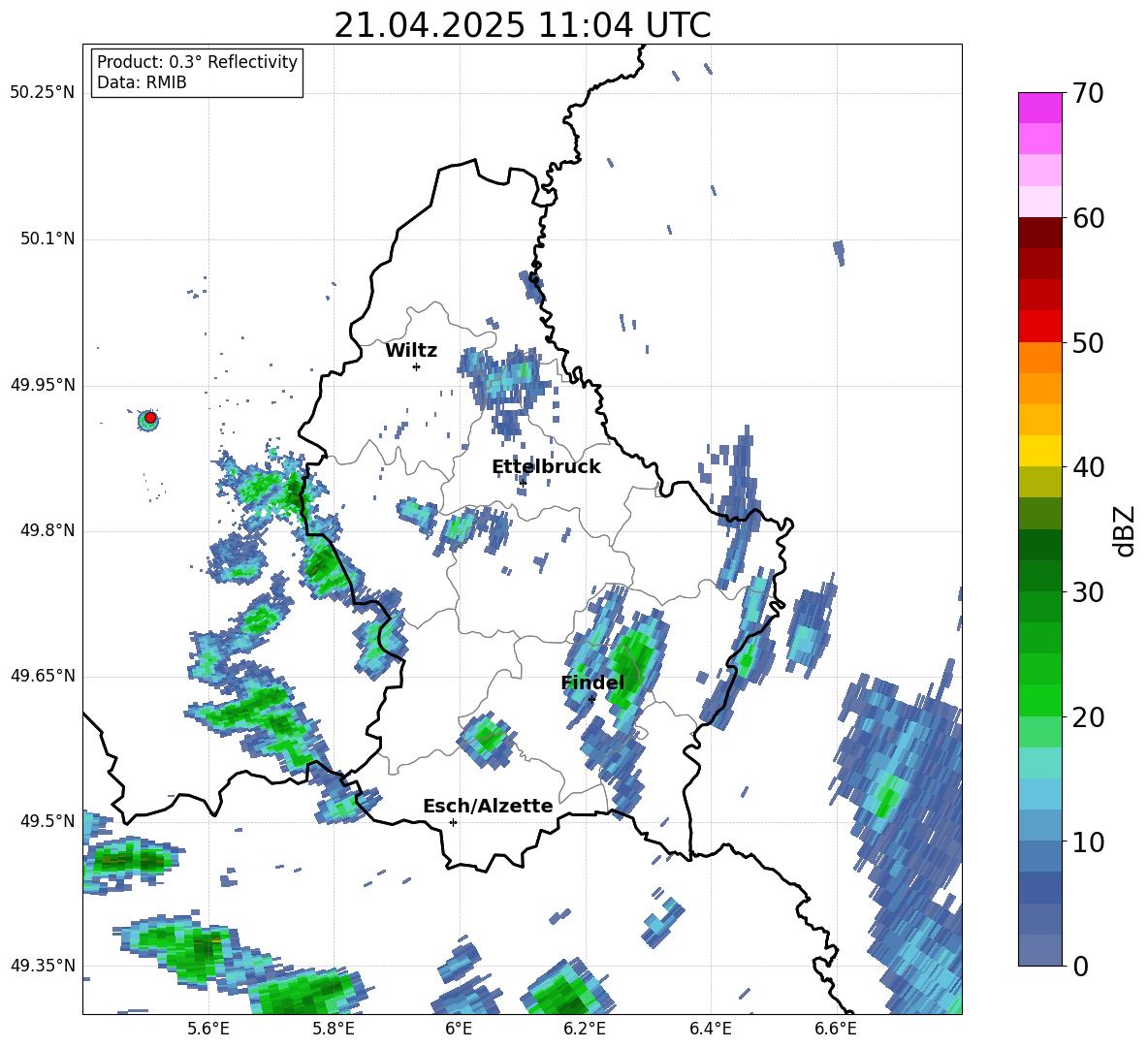1148x1048 pixels.
Task: Click the 50.1°N latitude label
Action: click(48, 238)
